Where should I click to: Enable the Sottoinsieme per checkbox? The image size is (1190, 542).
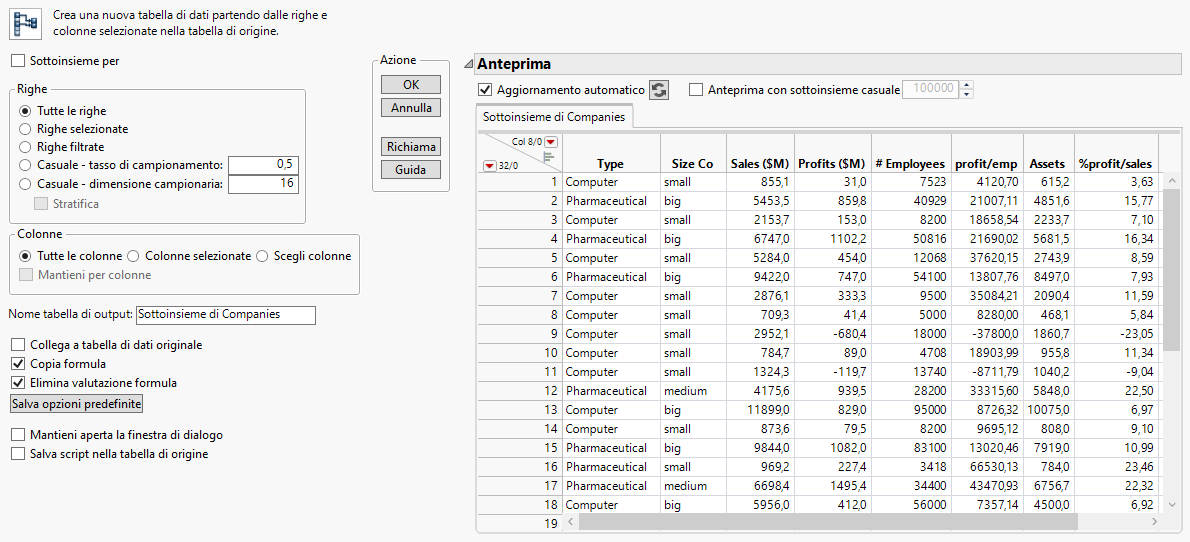click(x=18, y=61)
